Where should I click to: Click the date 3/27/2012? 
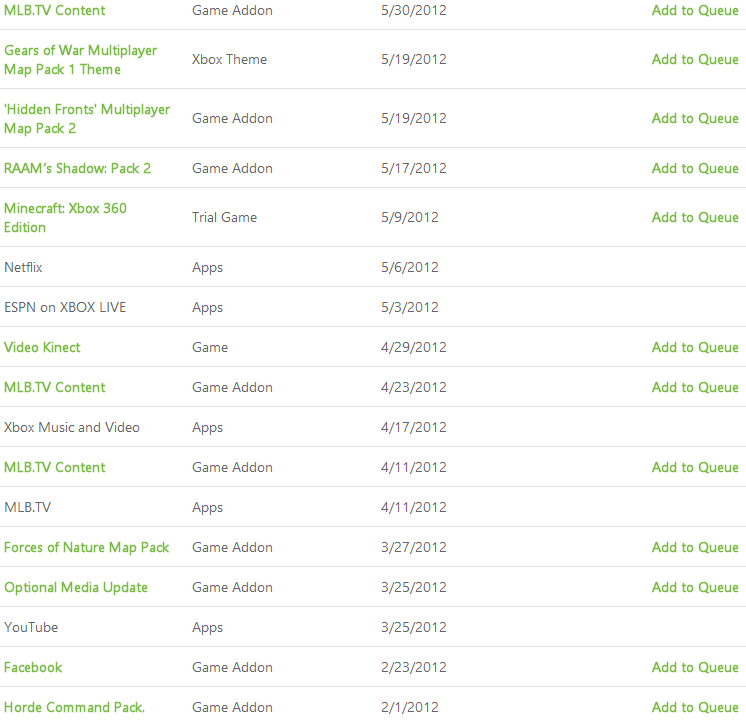[x=414, y=547]
